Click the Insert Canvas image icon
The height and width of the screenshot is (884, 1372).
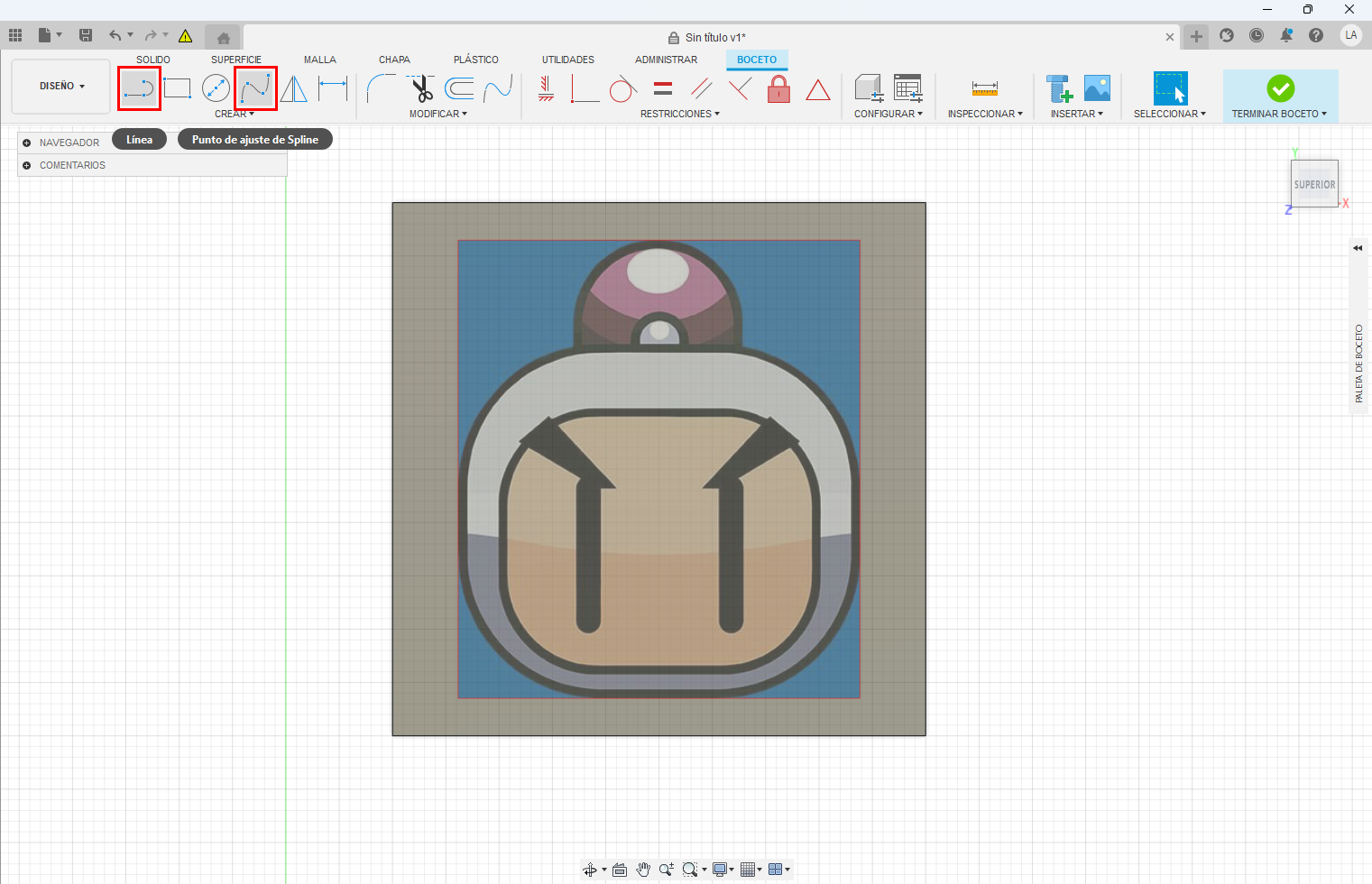(x=1098, y=88)
